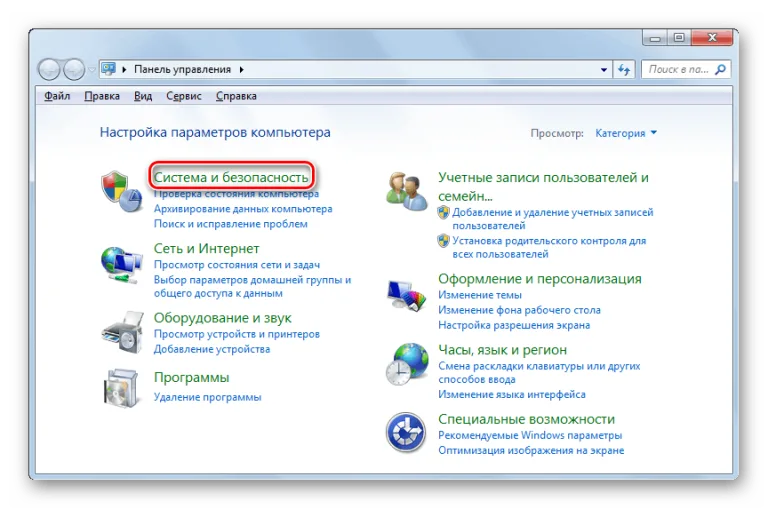Minimize the Control Panel window
This screenshot has height=509, width=768.
click(x=655, y=38)
